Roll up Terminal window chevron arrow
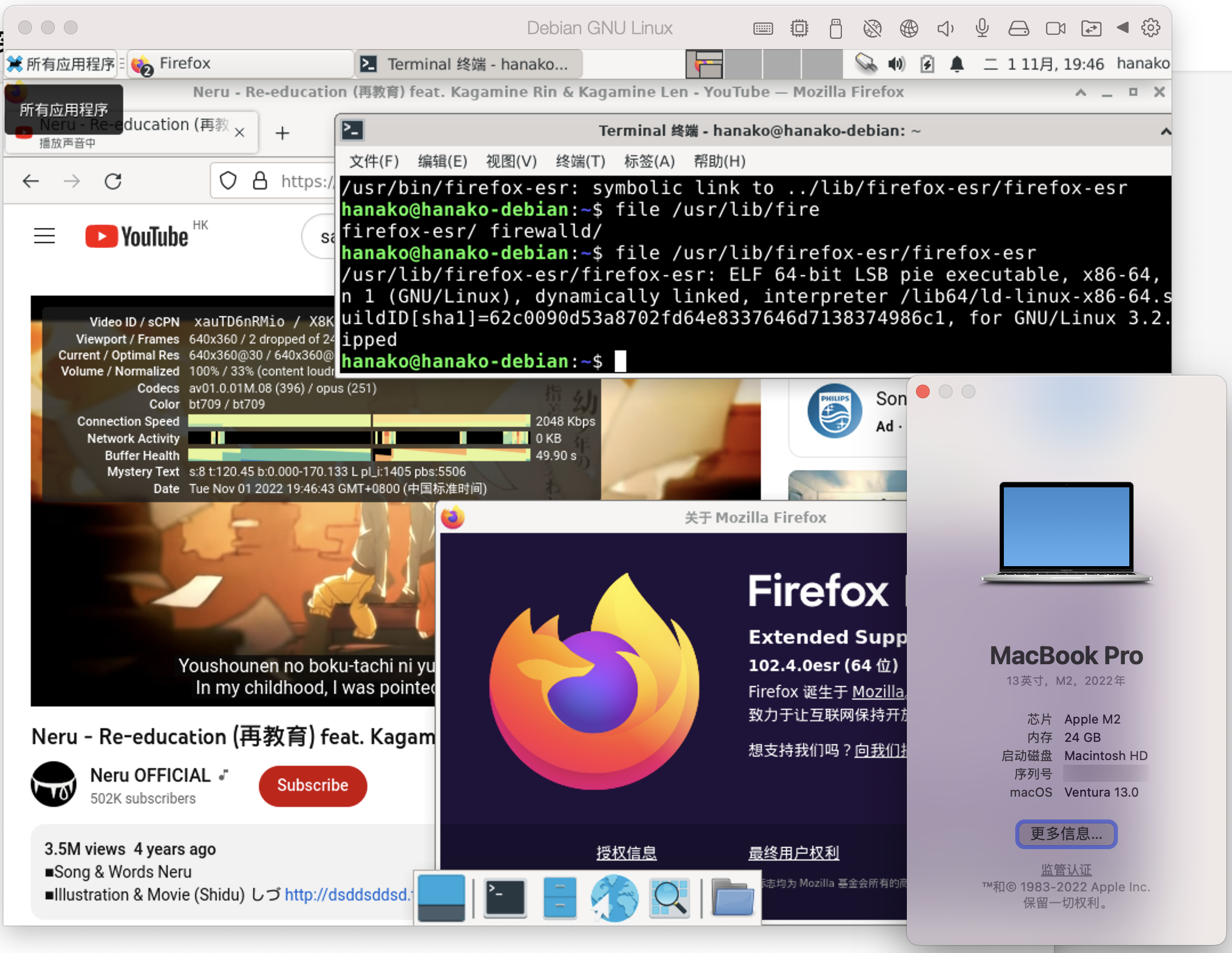1232x953 pixels. click(1165, 132)
